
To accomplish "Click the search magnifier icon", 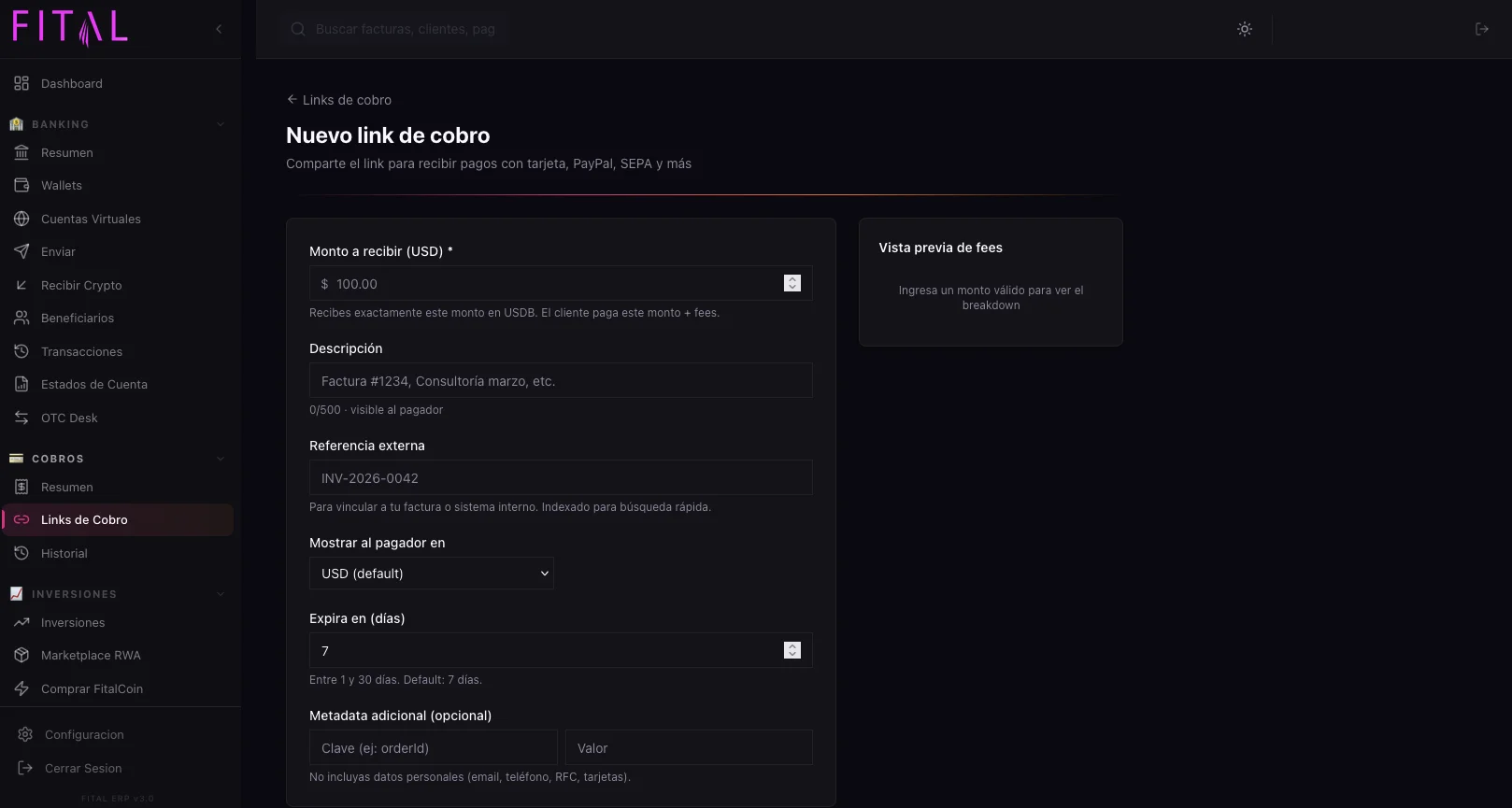I will 298,29.
